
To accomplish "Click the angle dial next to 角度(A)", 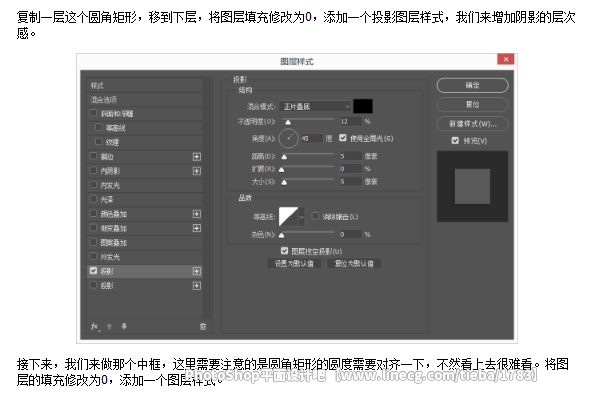I will pyautogui.click(x=289, y=138).
